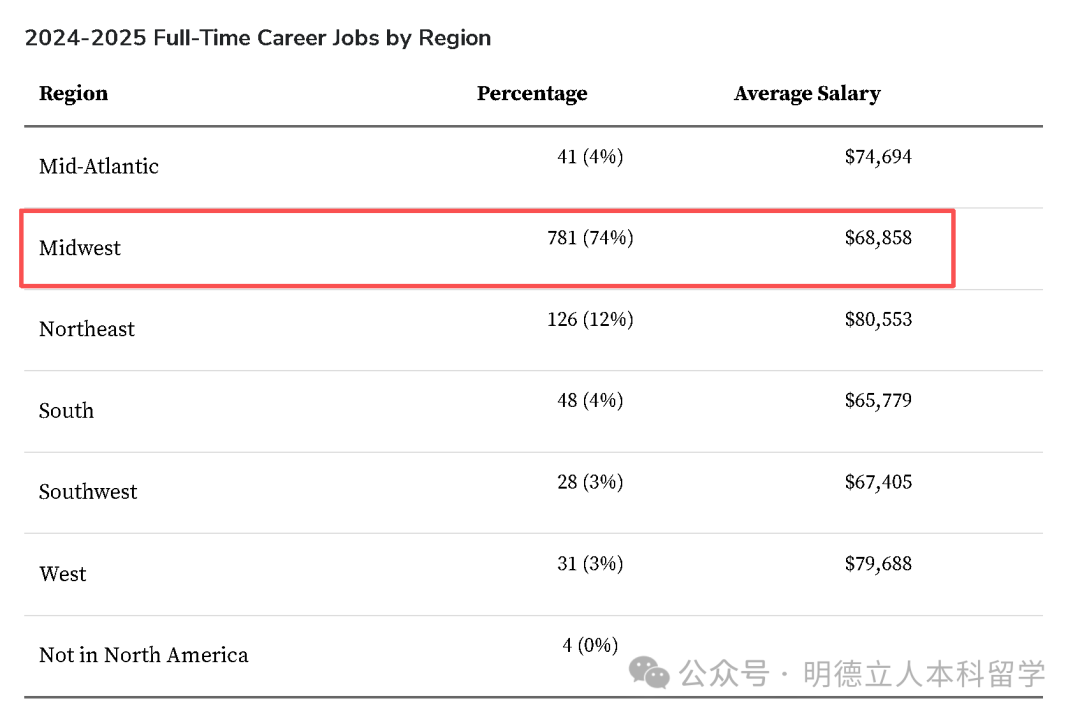Select the West region label
The width and height of the screenshot is (1080, 717).
pos(63,574)
